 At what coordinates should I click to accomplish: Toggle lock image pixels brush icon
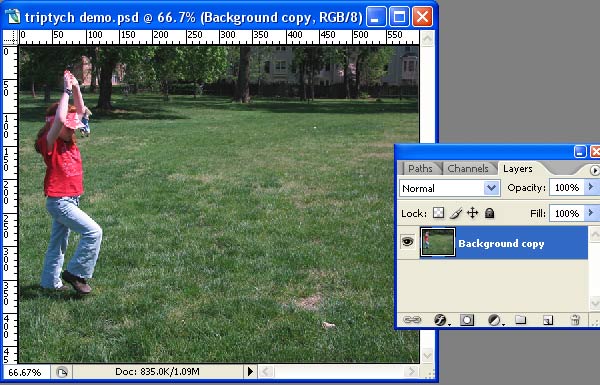pyautogui.click(x=456, y=213)
